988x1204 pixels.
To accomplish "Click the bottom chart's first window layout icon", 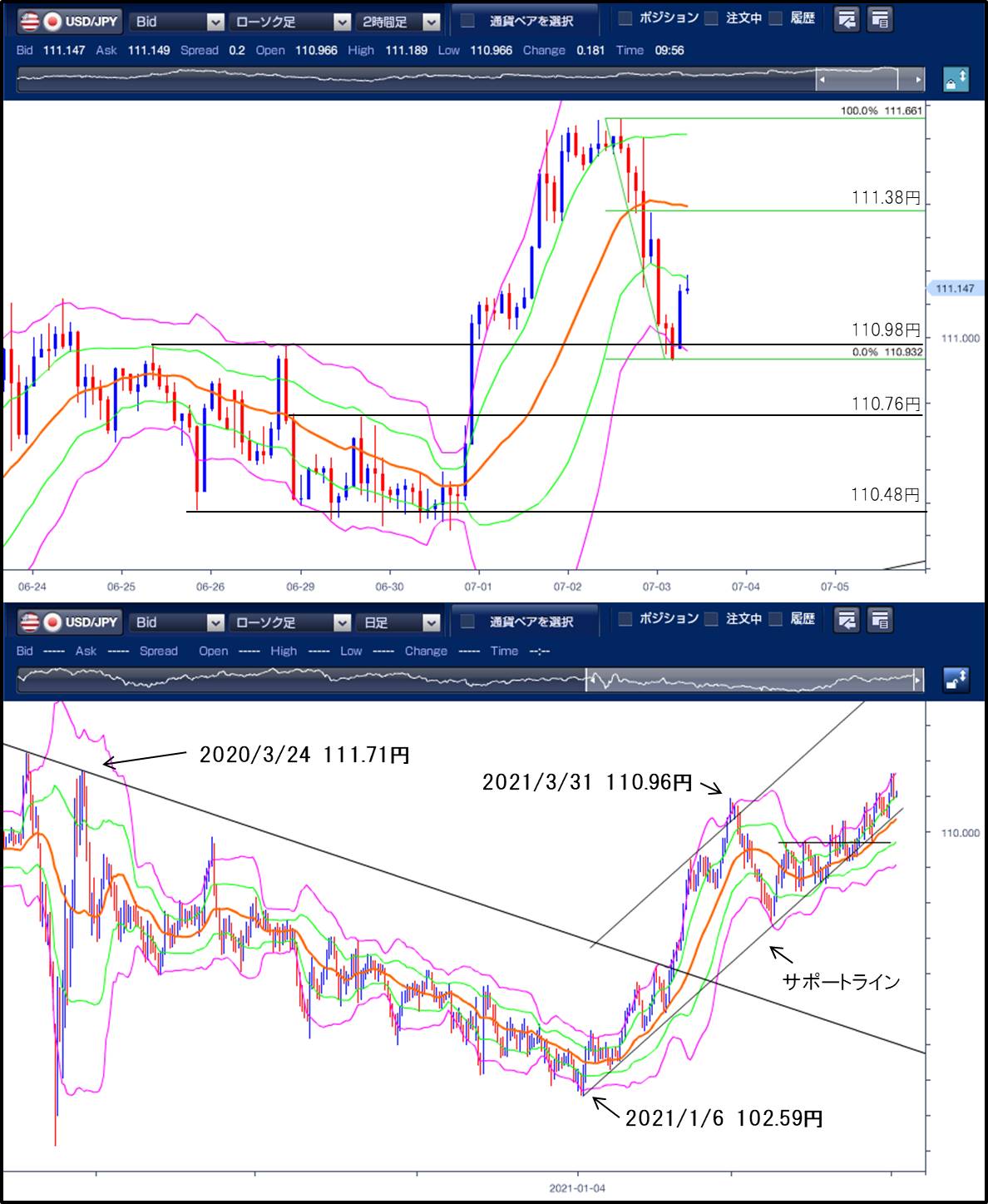I will (847, 620).
